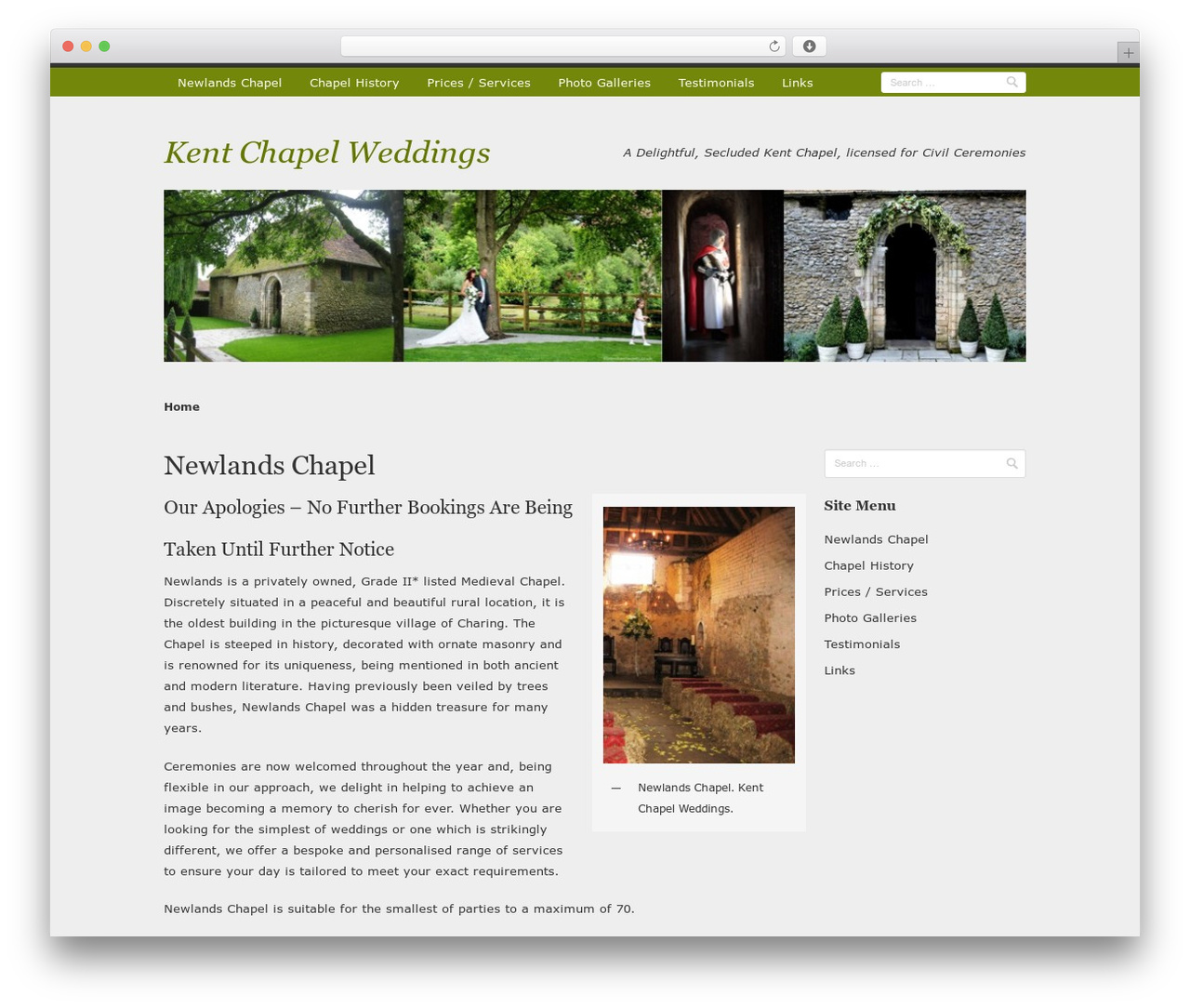Image resolution: width=1190 pixels, height=1008 pixels.
Task: Click the green maximize window button
Action: [x=104, y=46]
